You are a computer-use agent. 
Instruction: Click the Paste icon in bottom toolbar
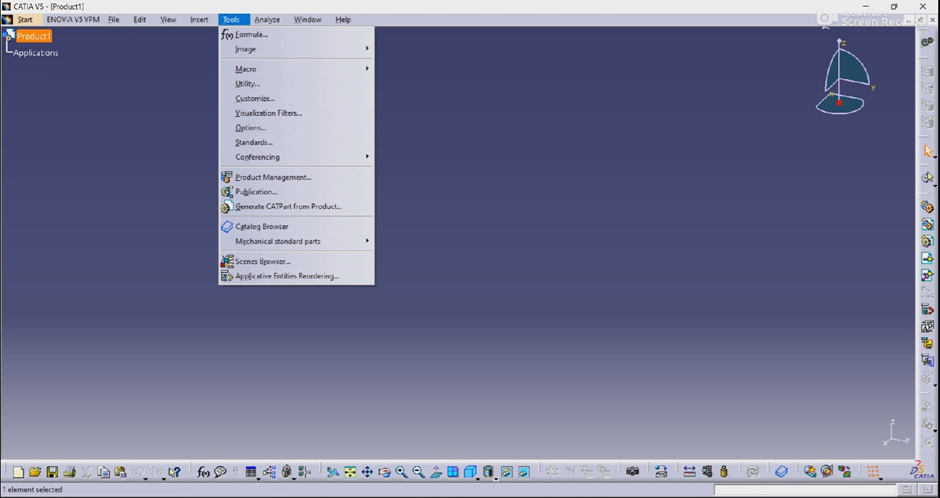pyautogui.click(x=120, y=472)
